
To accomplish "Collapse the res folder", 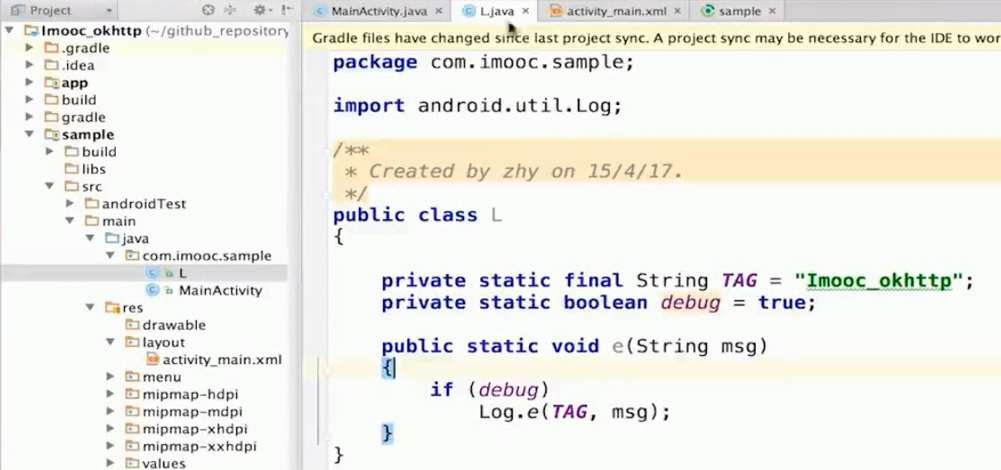I will (91, 307).
